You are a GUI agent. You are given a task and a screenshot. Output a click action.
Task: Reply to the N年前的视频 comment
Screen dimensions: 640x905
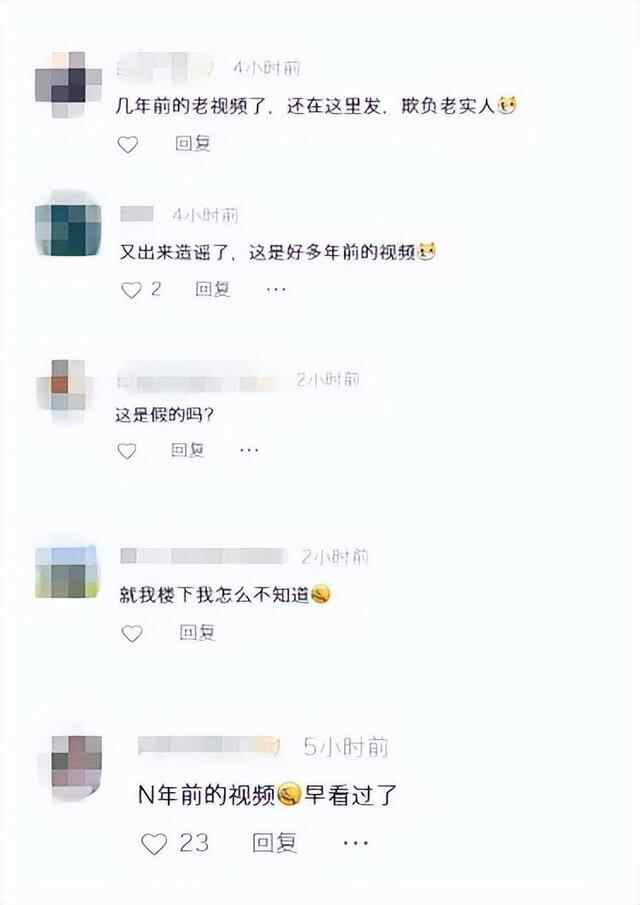(275, 843)
